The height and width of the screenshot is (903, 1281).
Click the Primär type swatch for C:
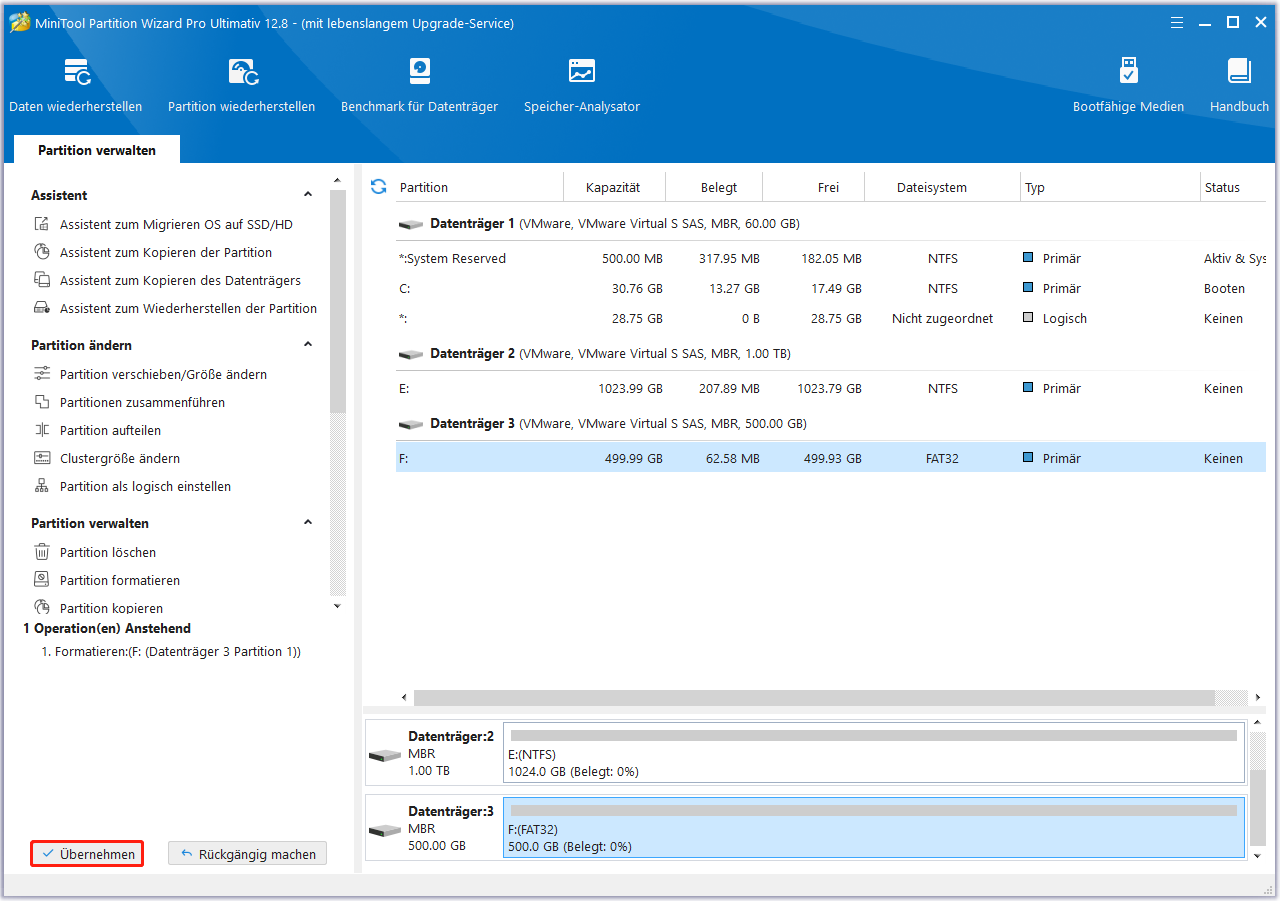click(1028, 288)
